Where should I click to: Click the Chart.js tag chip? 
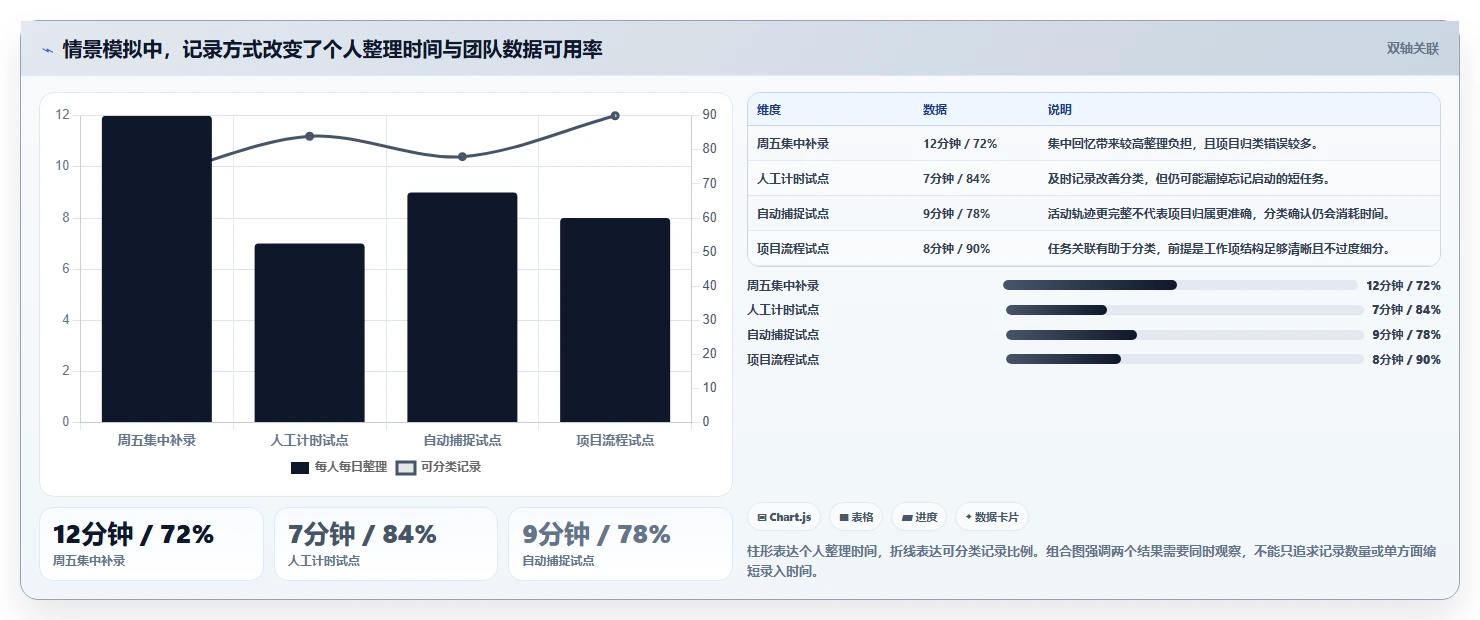coord(784,517)
